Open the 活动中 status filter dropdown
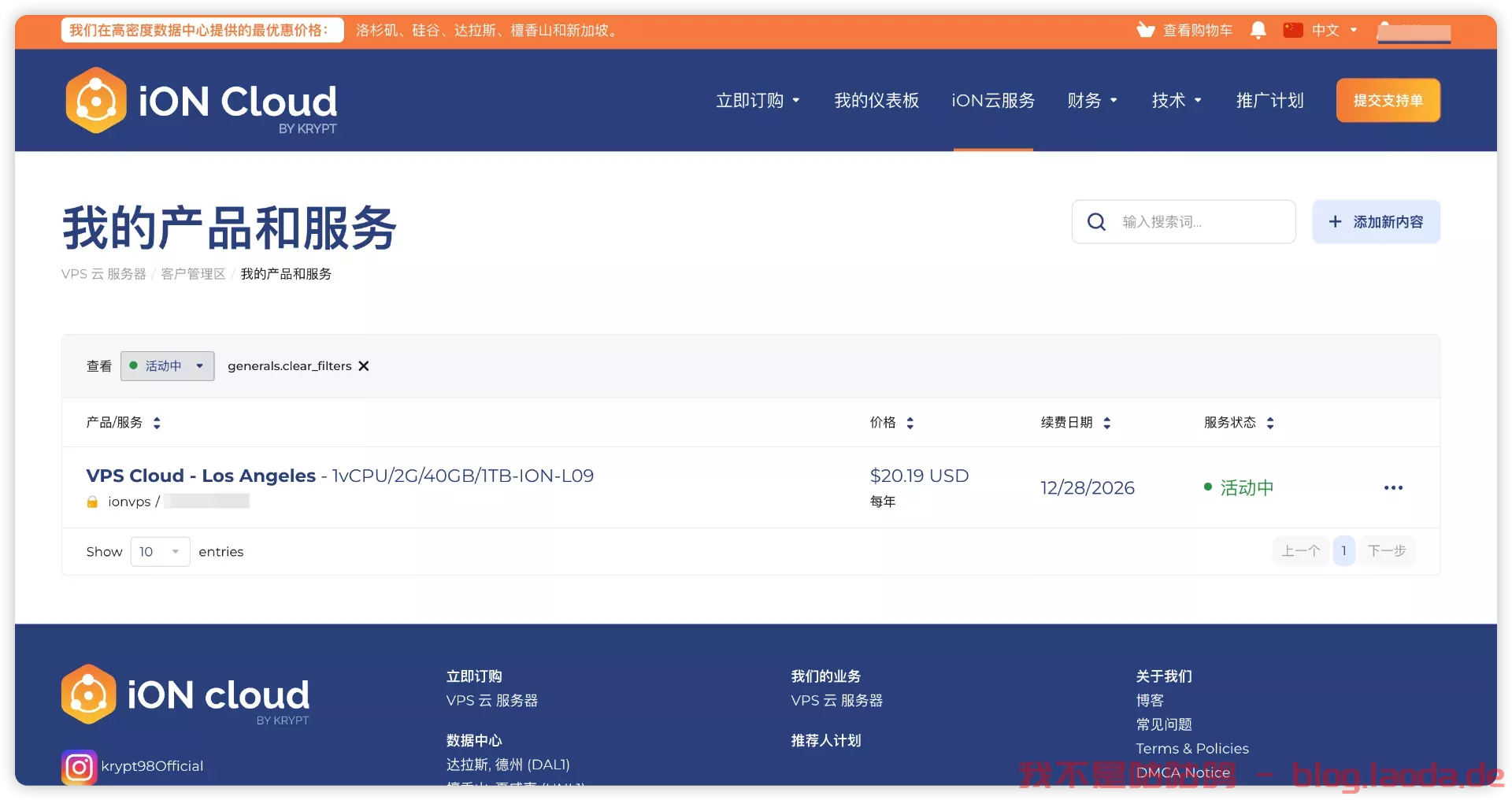Image resolution: width=1512 pixels, height=800 pixels. click(167, 366)
